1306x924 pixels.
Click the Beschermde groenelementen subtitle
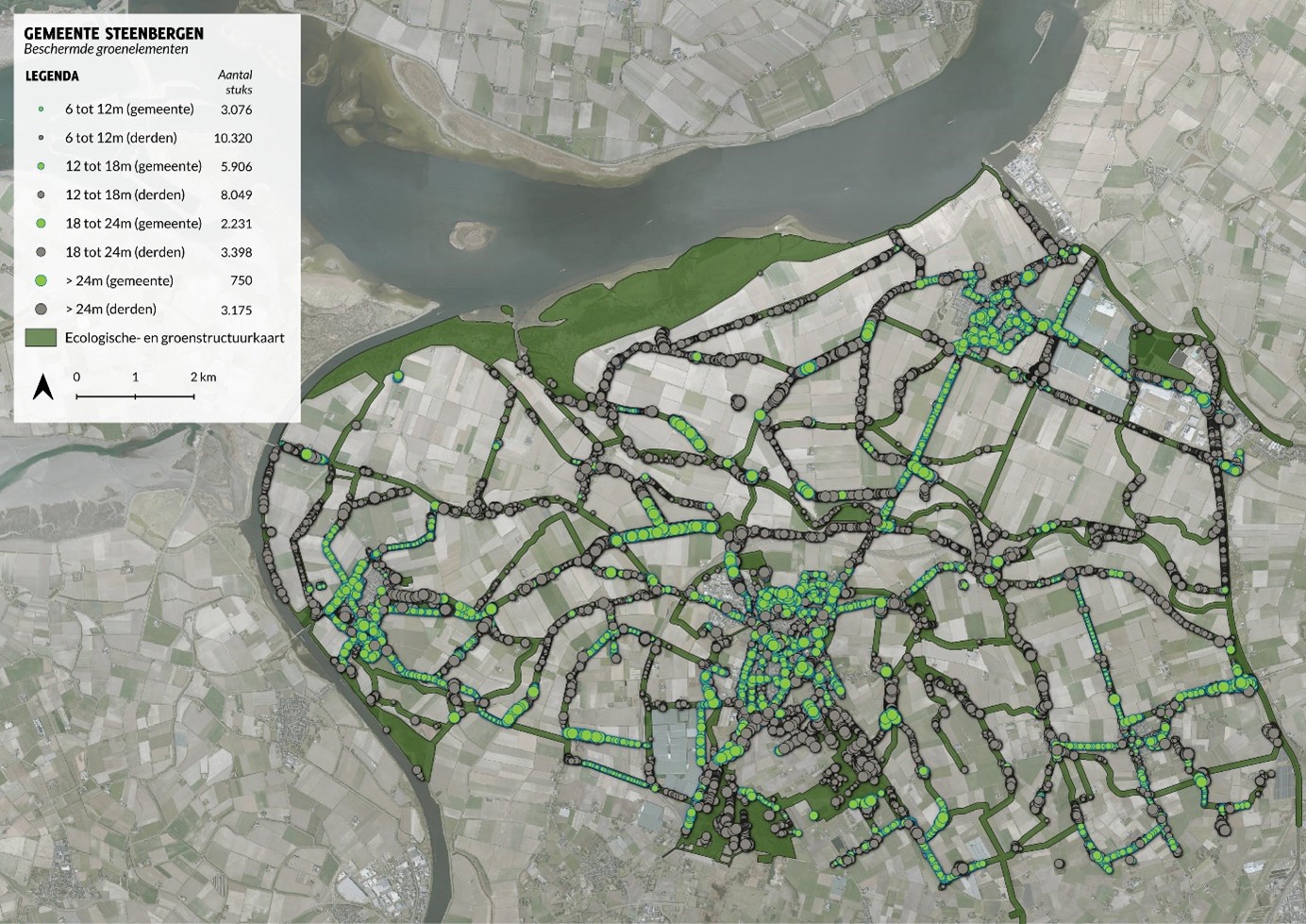tap(106, 49)
